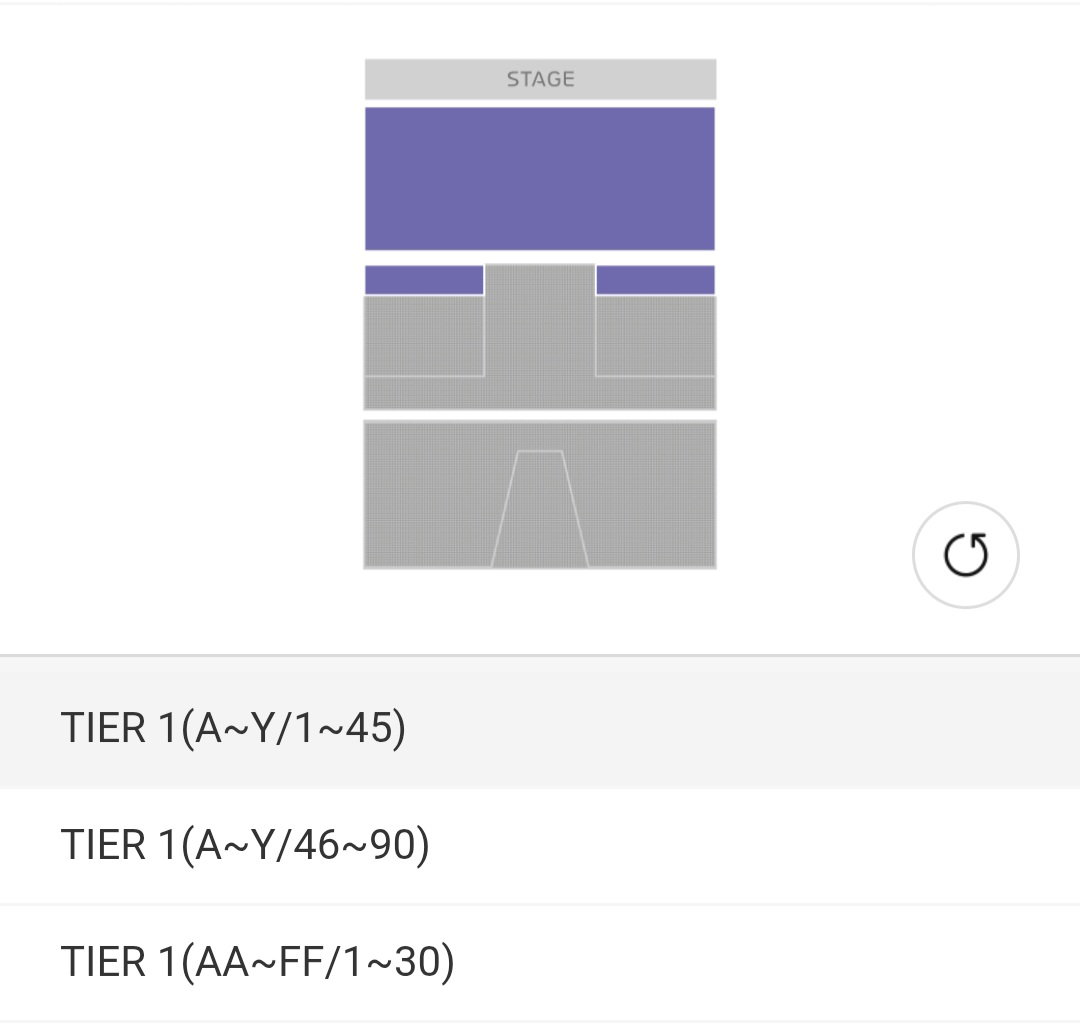Click the STAGE label box

click(x=540, y=79)
